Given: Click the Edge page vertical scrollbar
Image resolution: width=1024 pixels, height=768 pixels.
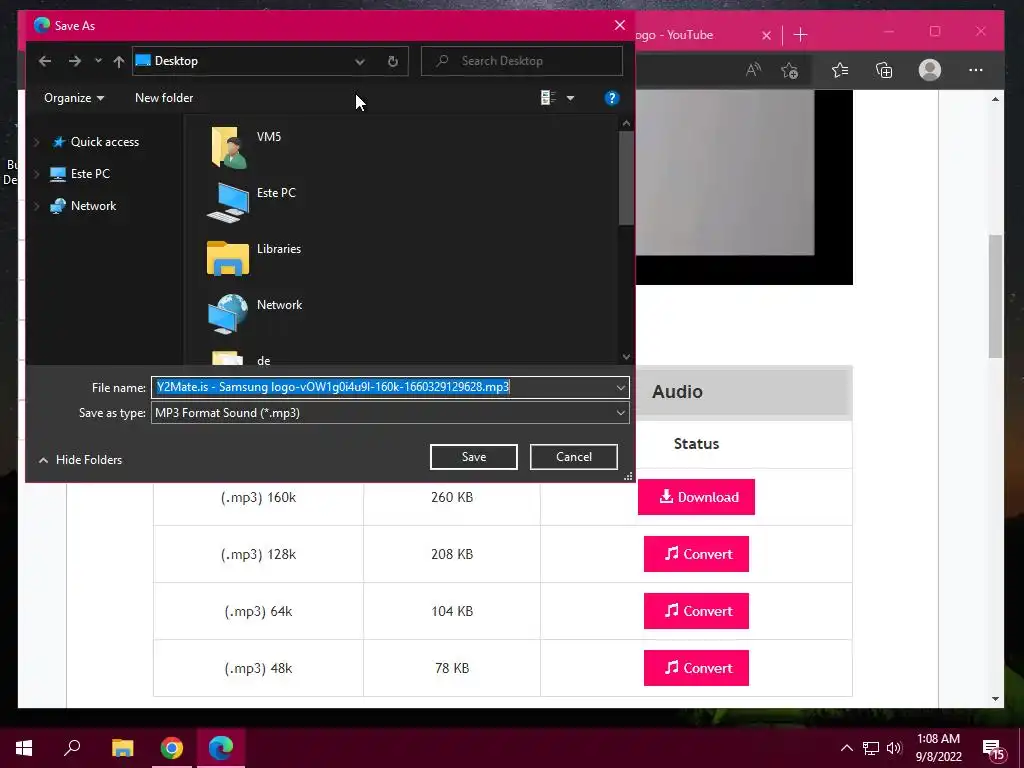Looking at the screenshot, I should [x=995, y=296].
